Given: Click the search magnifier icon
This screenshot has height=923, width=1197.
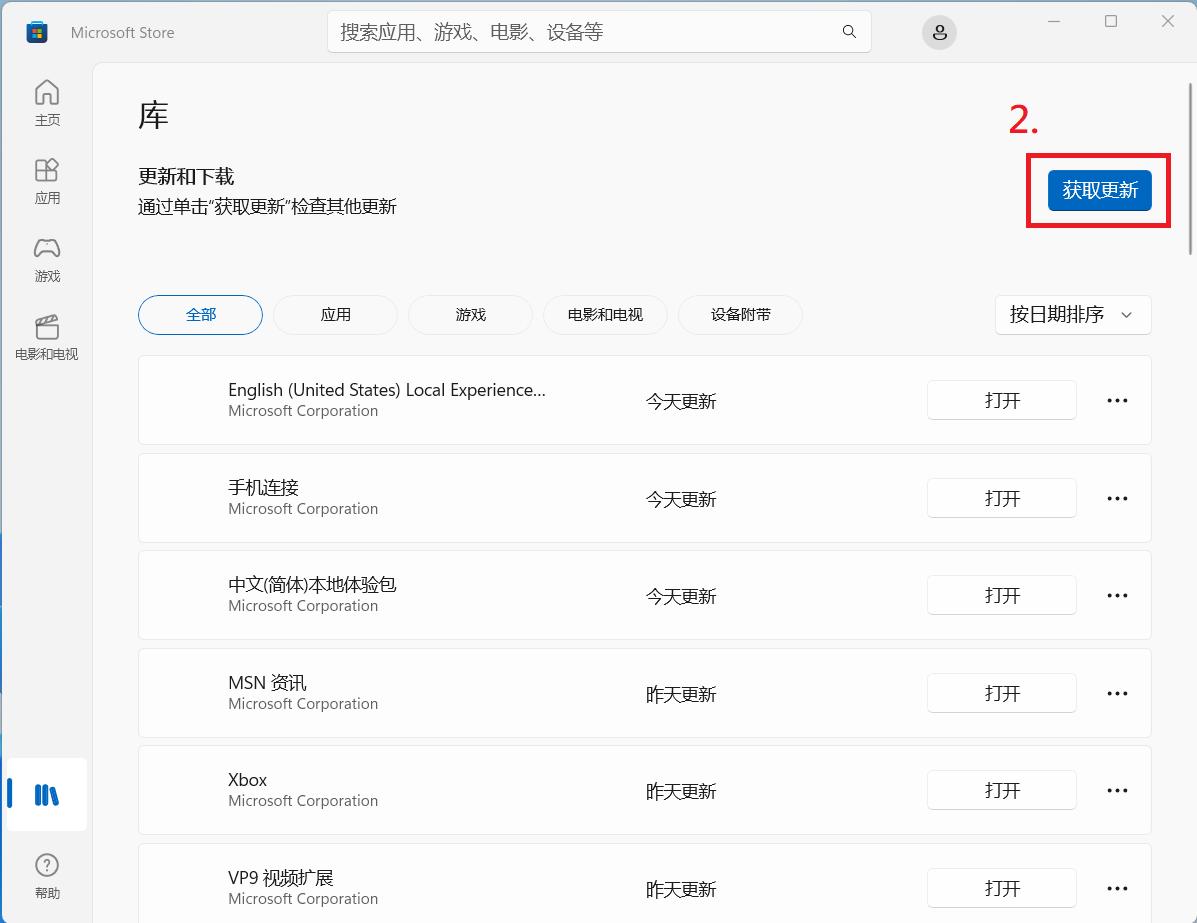Looking at the screenshot, I should 849,32.
